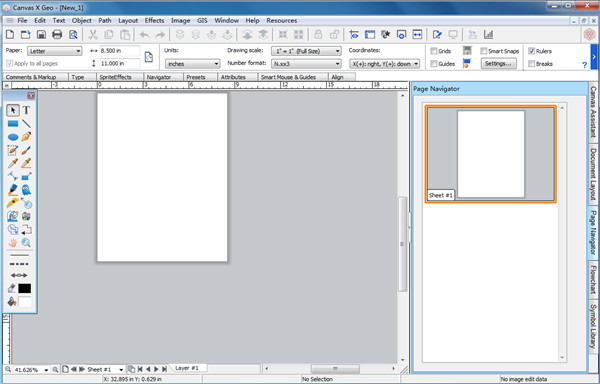
Task: Click the chart icon in toolbar
Action: (x=488, y=35)
